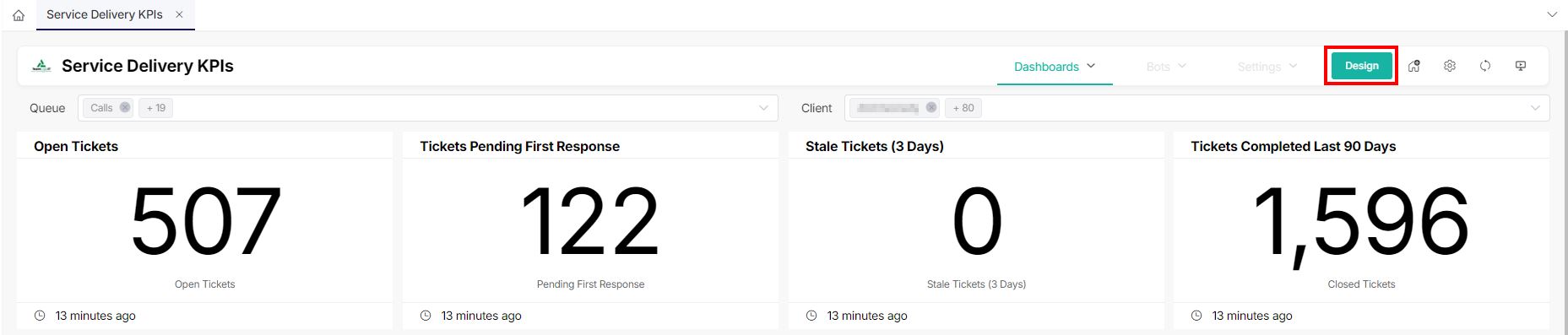Click the clock icon under Open Tickets
This screenshot has width=1568, height=335.
[x=40, y=316]
